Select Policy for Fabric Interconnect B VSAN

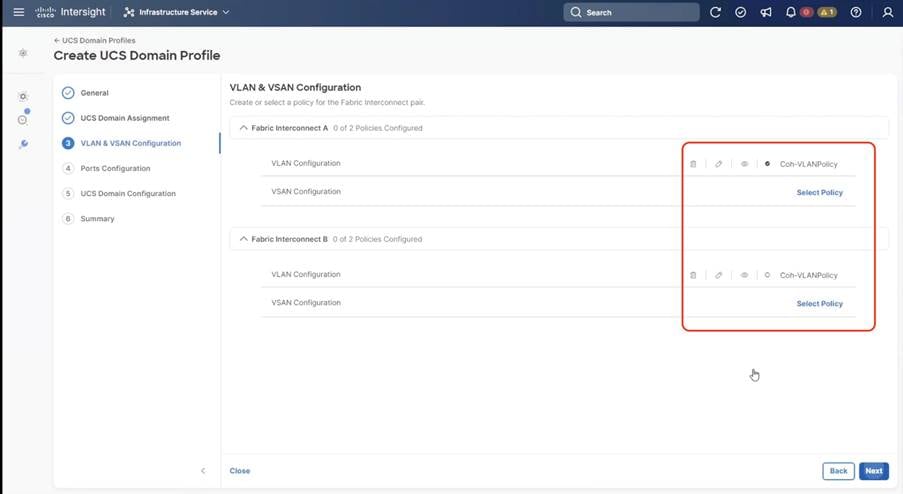click(x=819, y=303)
